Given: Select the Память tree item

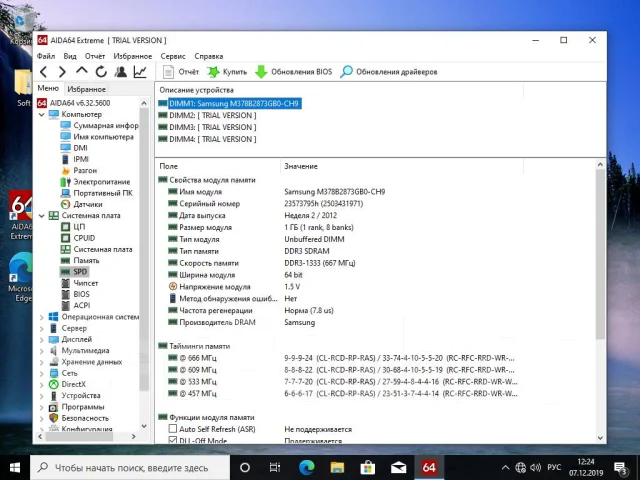Looking at the screenshot, I should pyautogui.click(x=80, y=260).
